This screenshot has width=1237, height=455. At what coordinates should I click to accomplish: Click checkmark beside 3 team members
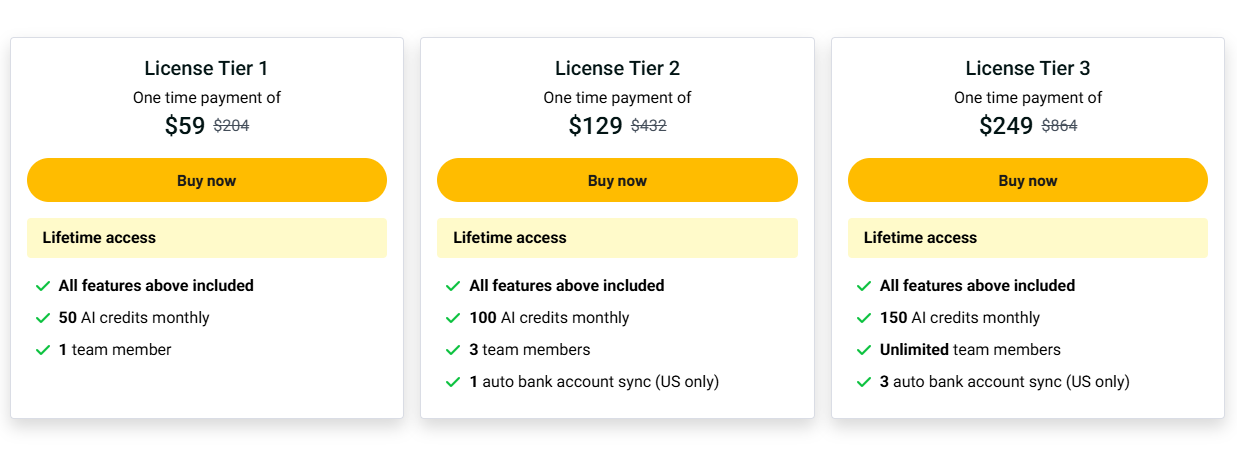[453, 350]
